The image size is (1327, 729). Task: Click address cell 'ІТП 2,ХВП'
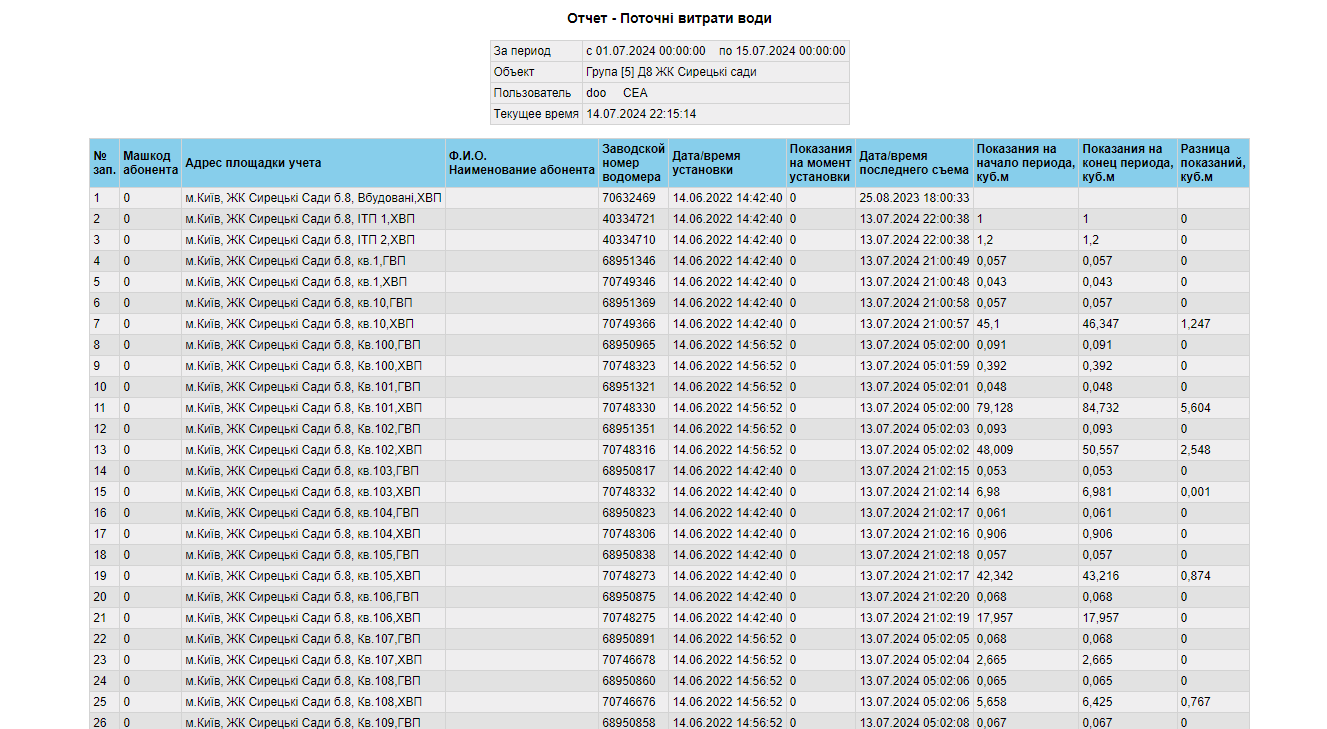tap(313, 240)
